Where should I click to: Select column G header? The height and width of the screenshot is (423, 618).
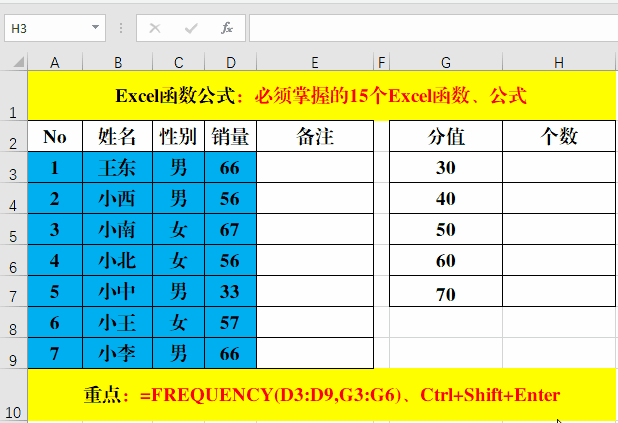point(446,62)
